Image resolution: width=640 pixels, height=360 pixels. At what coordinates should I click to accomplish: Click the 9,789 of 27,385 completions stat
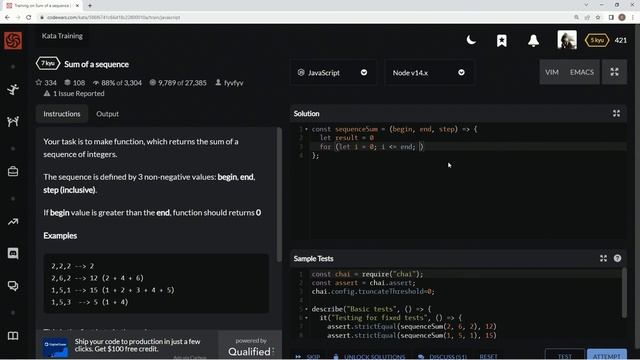178,83
